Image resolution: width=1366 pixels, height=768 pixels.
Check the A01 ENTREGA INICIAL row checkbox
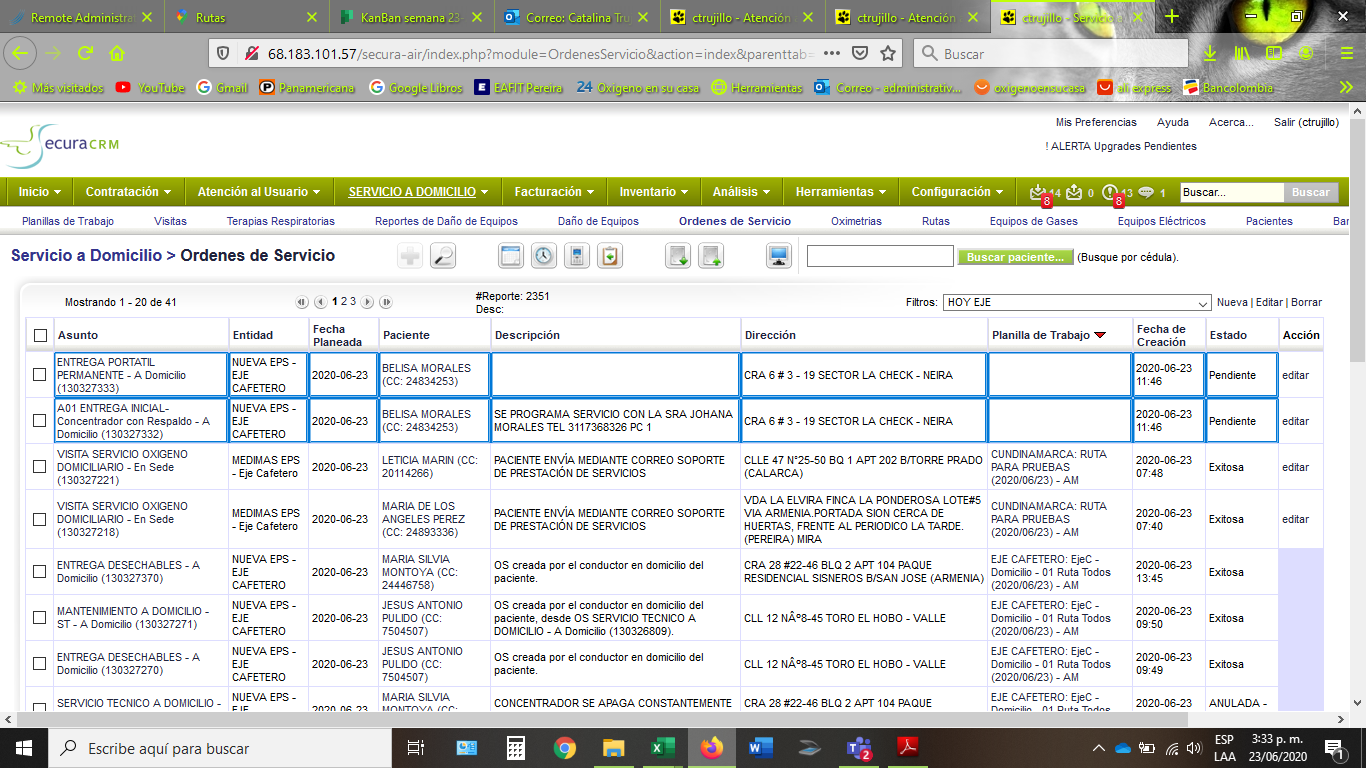coord(40,421)
